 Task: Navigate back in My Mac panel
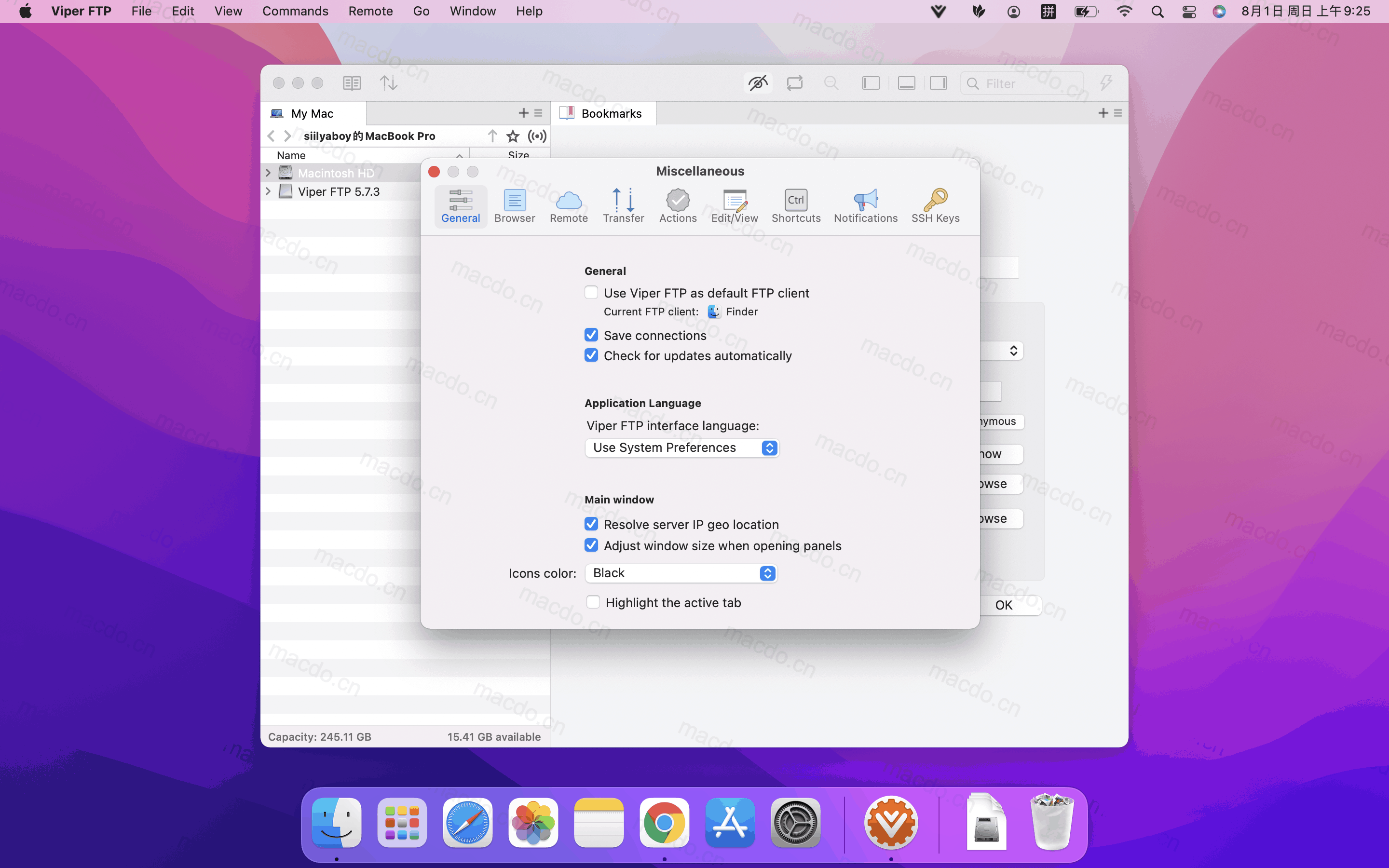[x=271, y=136]
